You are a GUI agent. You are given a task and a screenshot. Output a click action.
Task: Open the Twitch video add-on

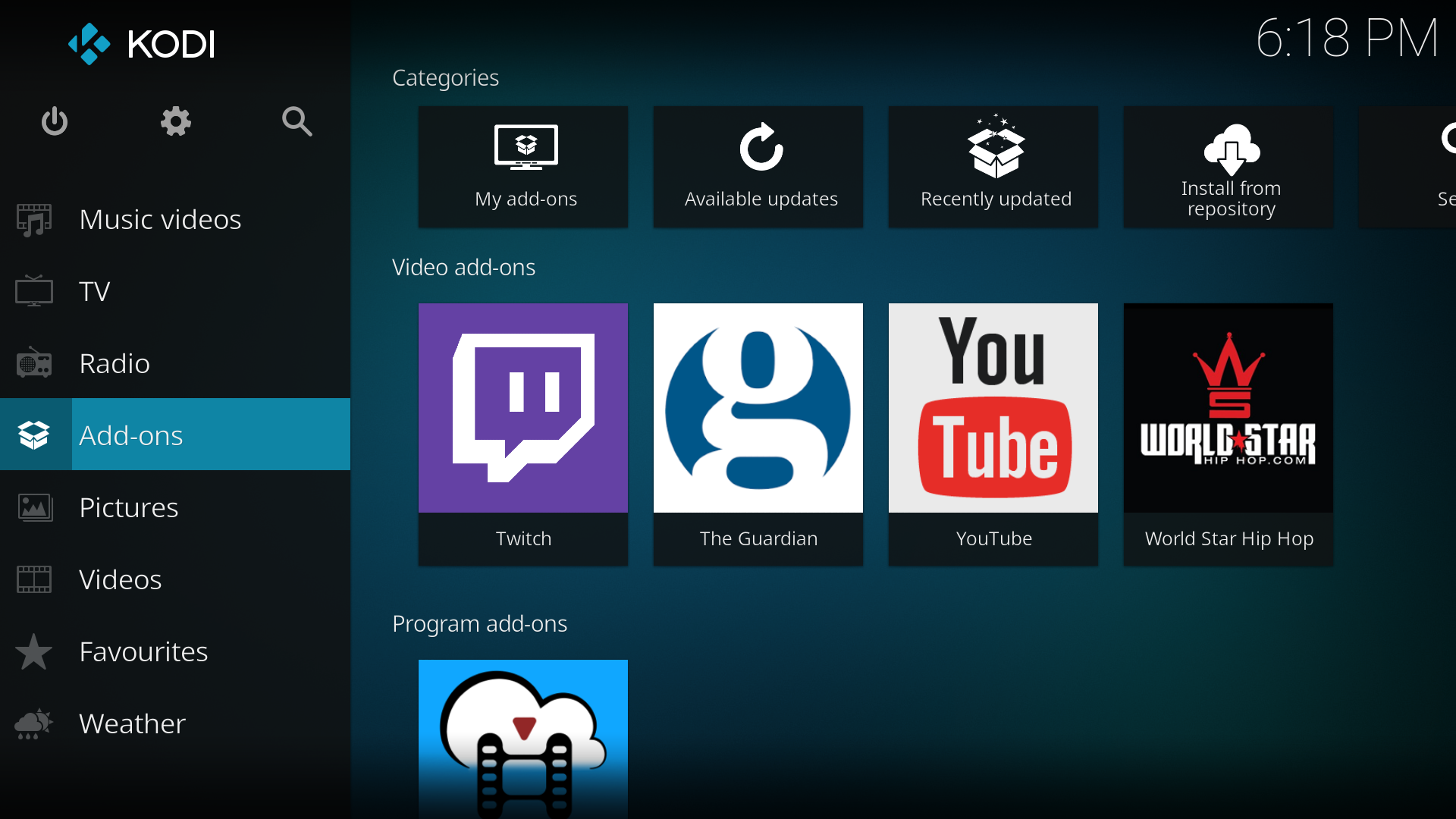point(523,433)
